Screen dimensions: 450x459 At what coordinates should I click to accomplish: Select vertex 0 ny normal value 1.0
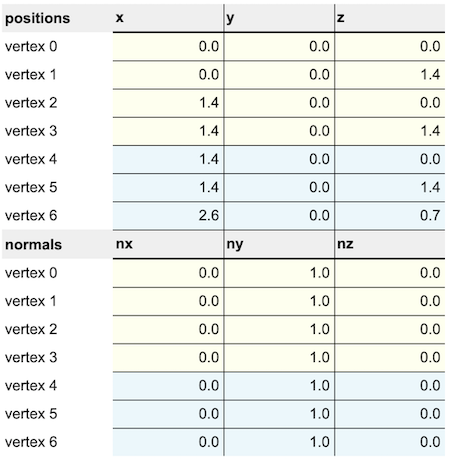(279, 273)
